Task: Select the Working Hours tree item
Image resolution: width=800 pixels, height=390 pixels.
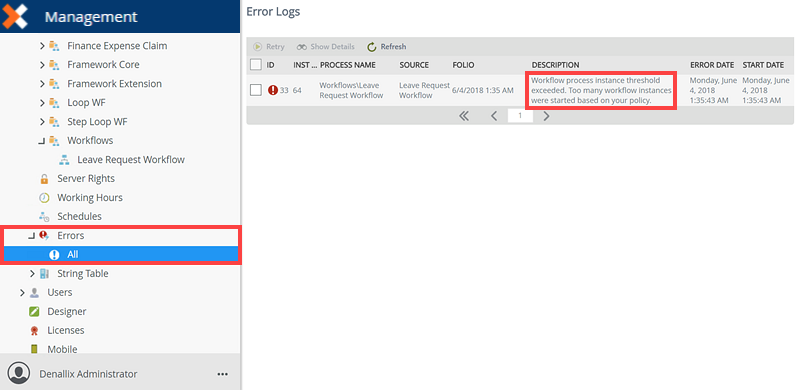Action: (x=90, y=198)
